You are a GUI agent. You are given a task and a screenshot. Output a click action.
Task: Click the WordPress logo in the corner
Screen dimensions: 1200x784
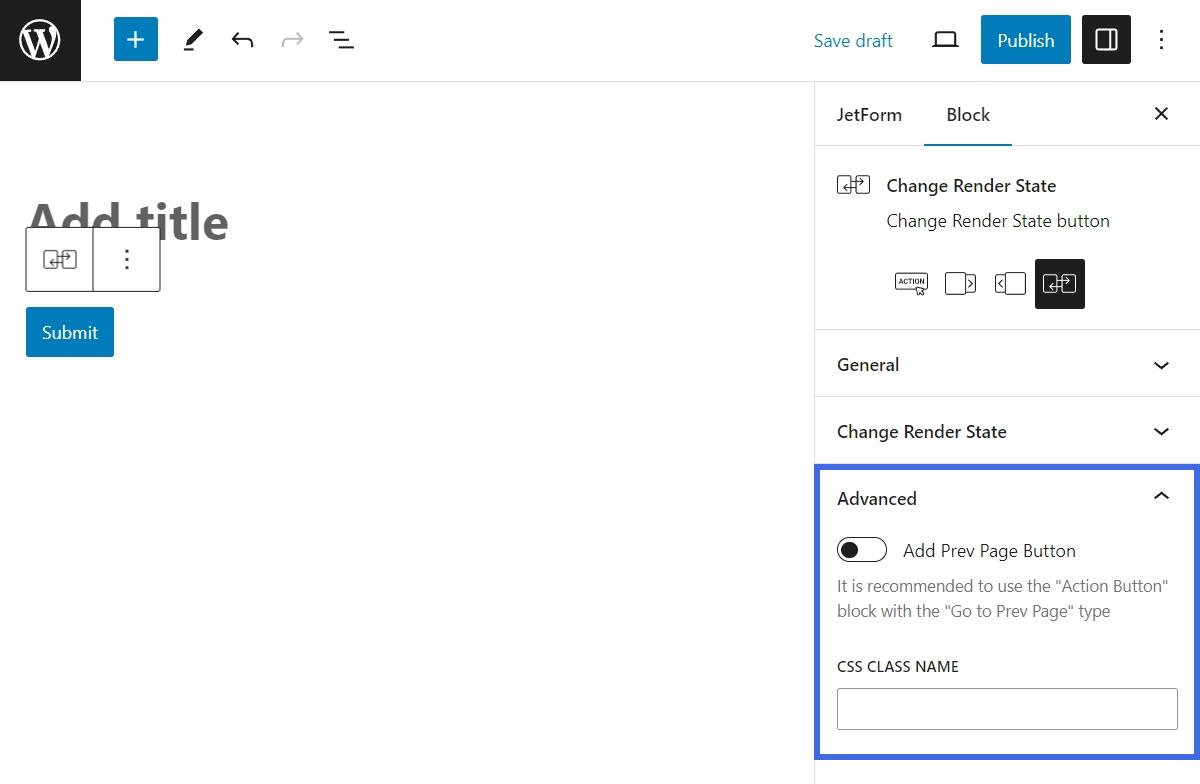click(40, 40)
